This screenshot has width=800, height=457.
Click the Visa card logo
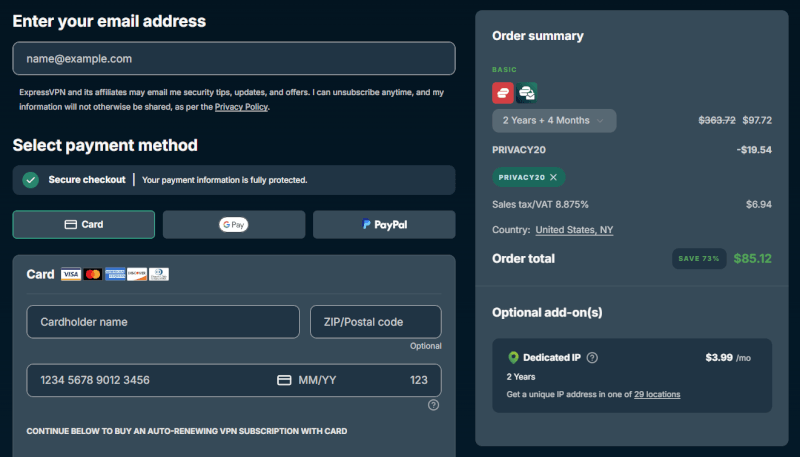pos(71,274)
